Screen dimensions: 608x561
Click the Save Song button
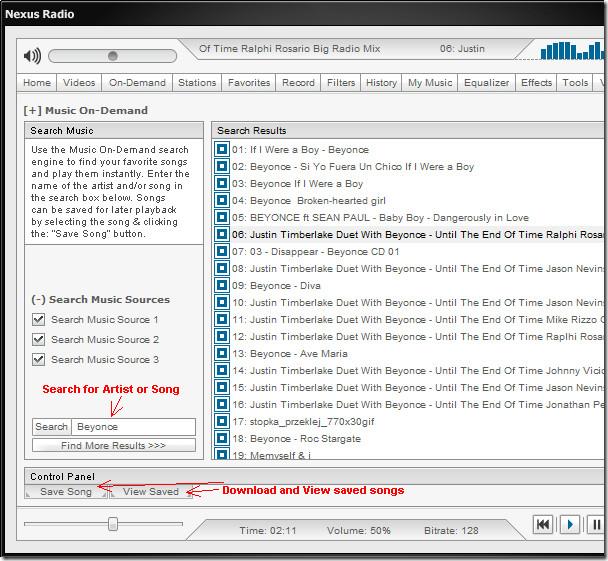[66, 492]
